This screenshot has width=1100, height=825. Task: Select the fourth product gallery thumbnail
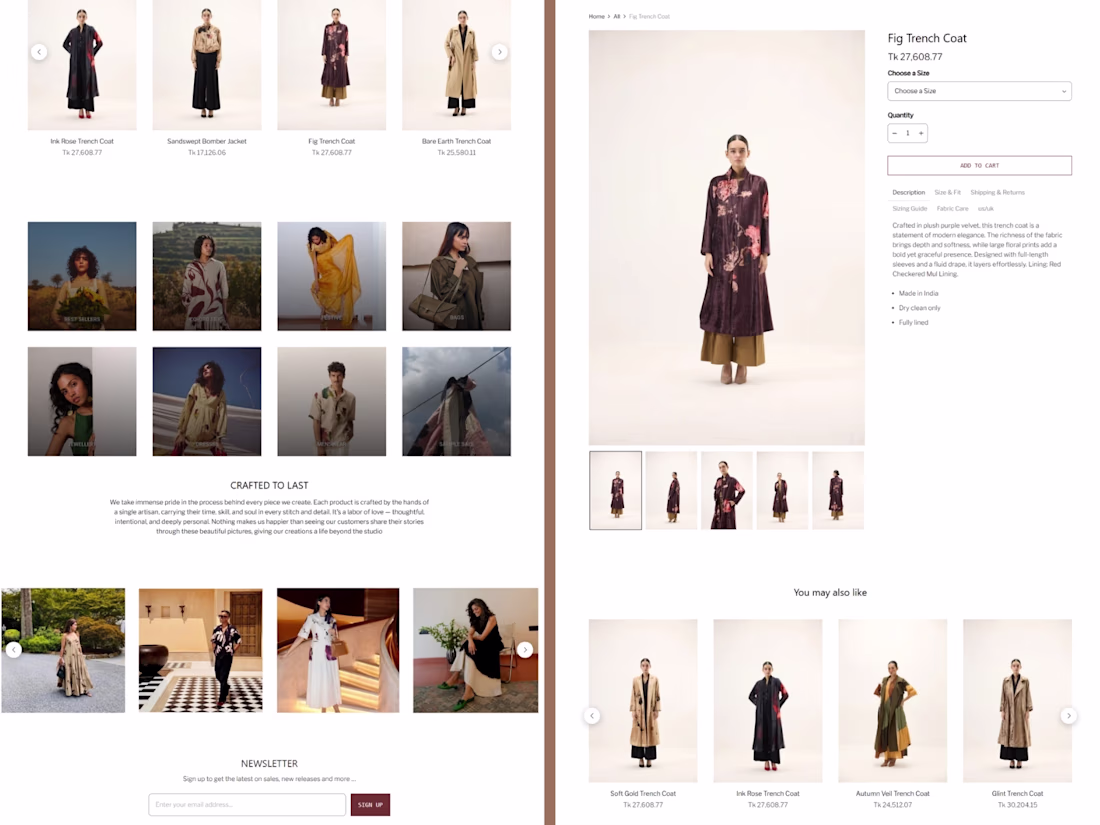[x=782, y=490]
